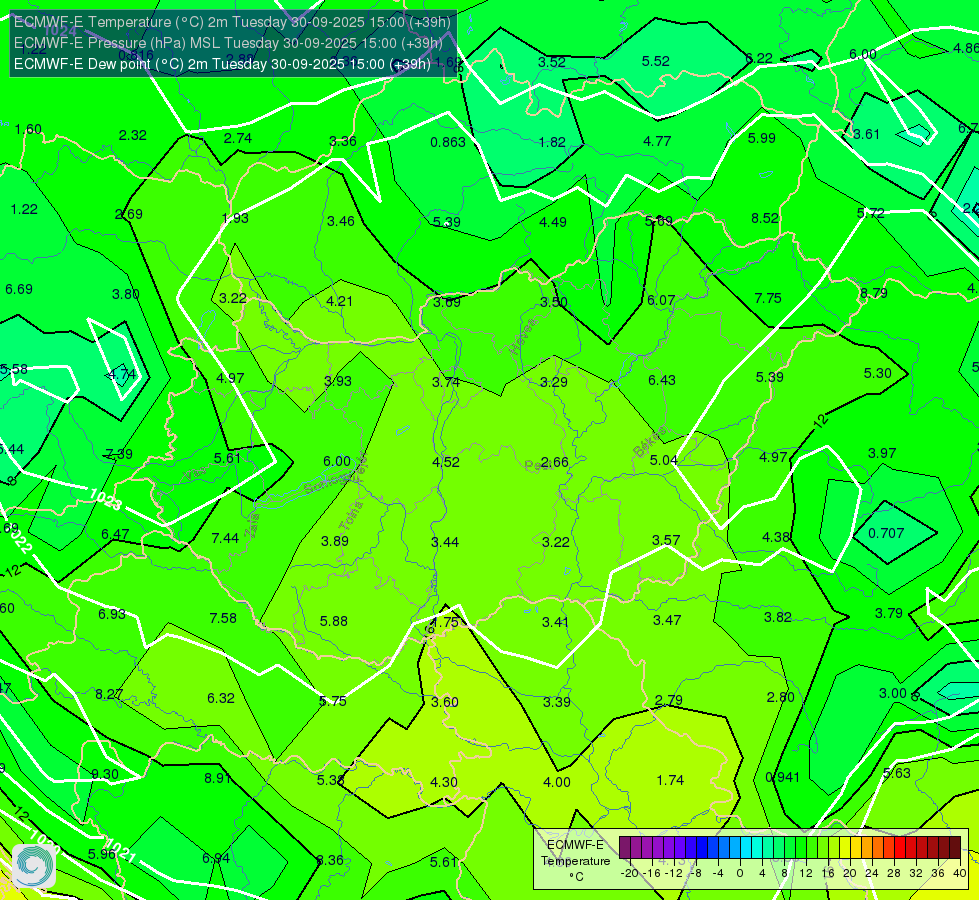The width and height of the screenshot is (979, 900).
Task: Click the dew point value 6.93
Action: pos(112,615)
